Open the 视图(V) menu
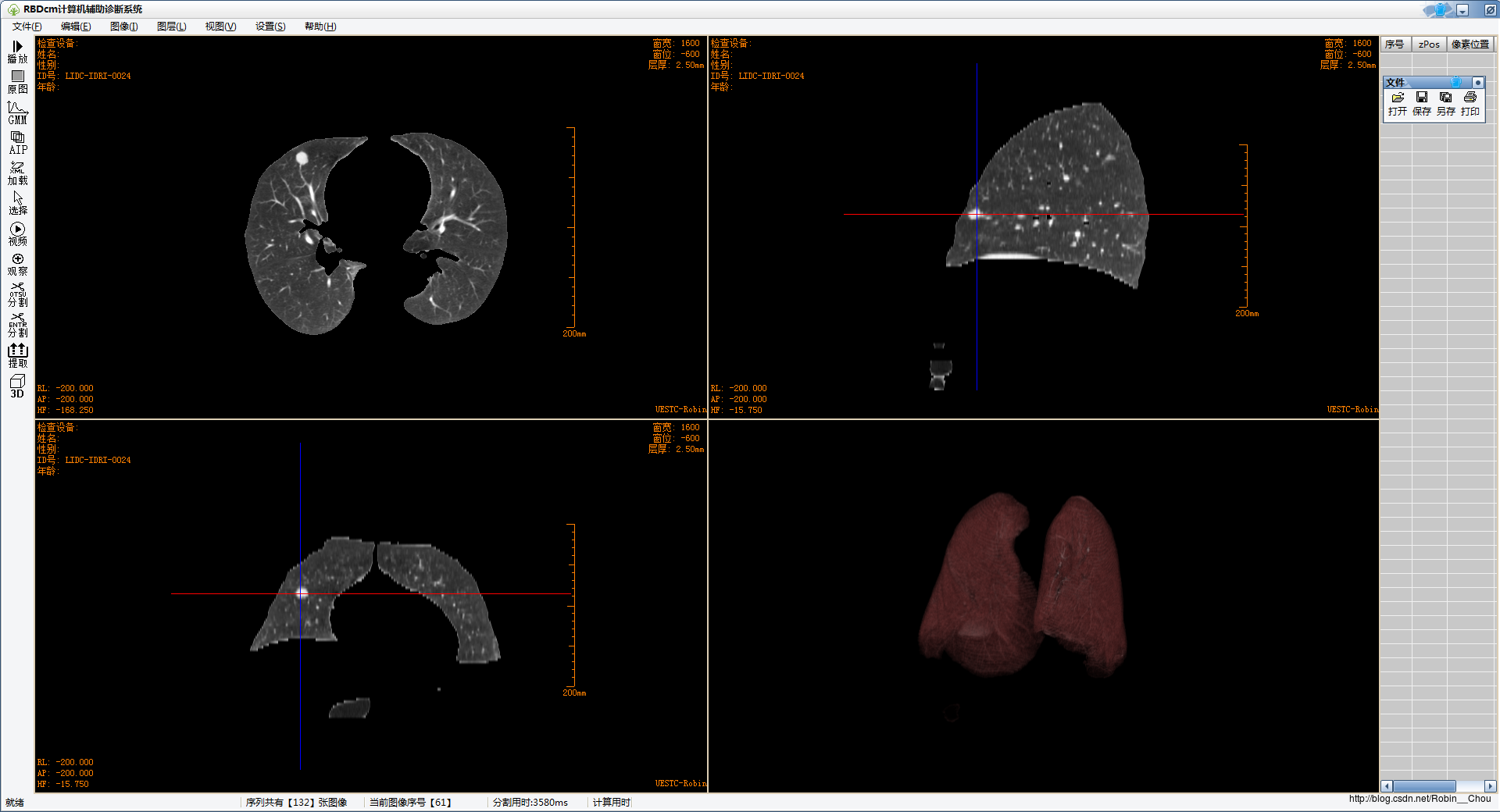Image resolution: width=1500 pixels, height=812 pixels. coord(220,27)
